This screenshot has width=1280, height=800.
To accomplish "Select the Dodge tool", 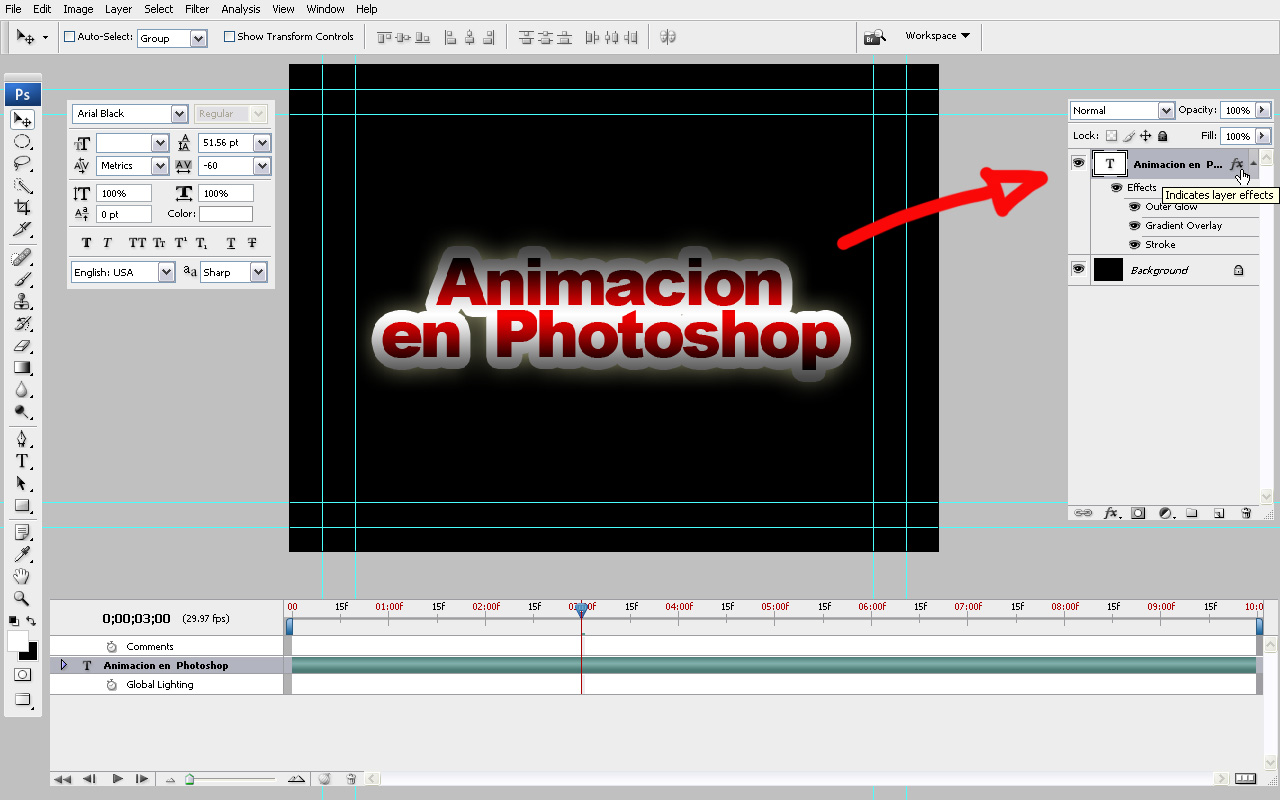I will click(x=22, y=412).
